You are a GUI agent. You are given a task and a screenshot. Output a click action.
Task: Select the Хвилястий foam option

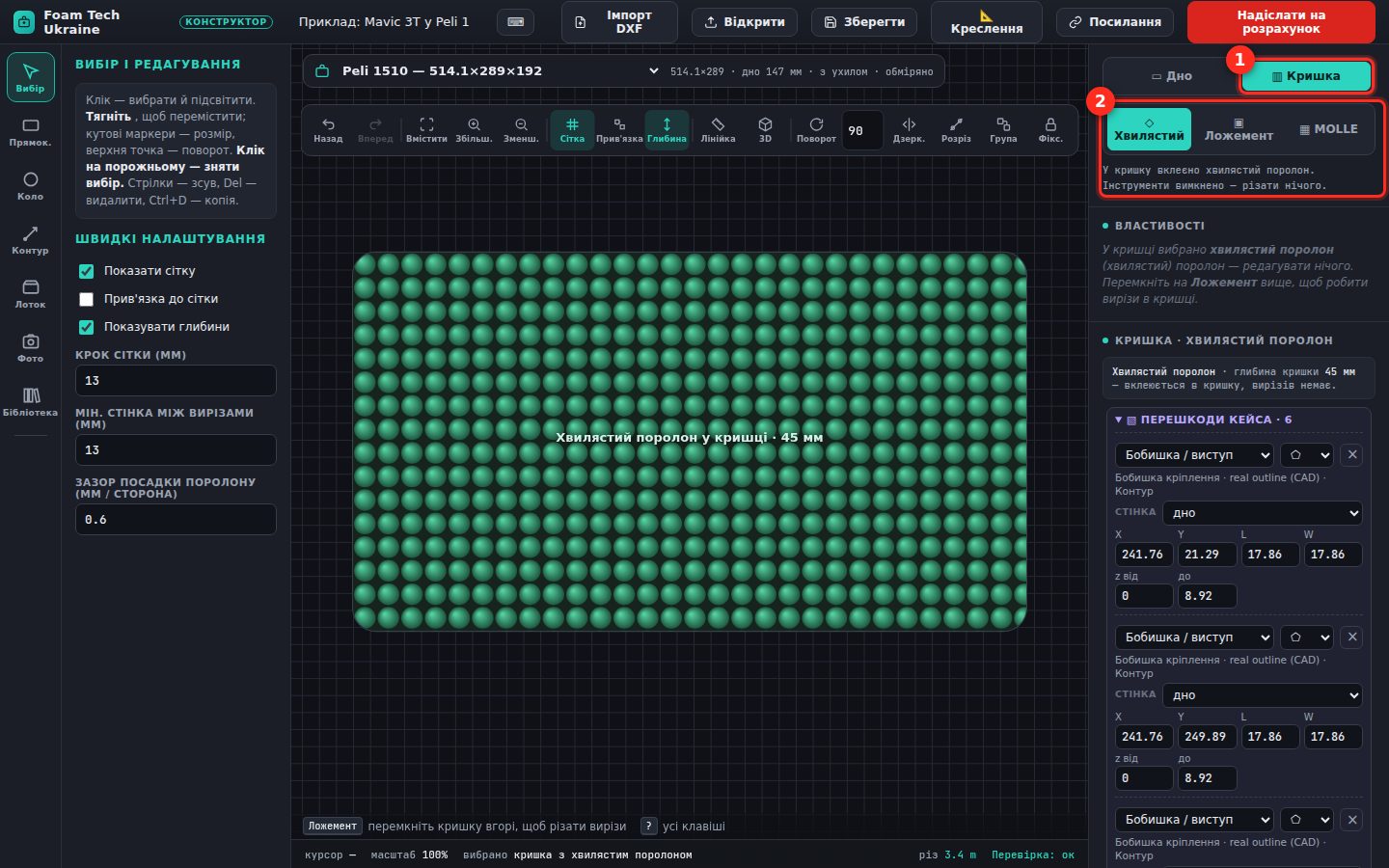coord(1149,129)
